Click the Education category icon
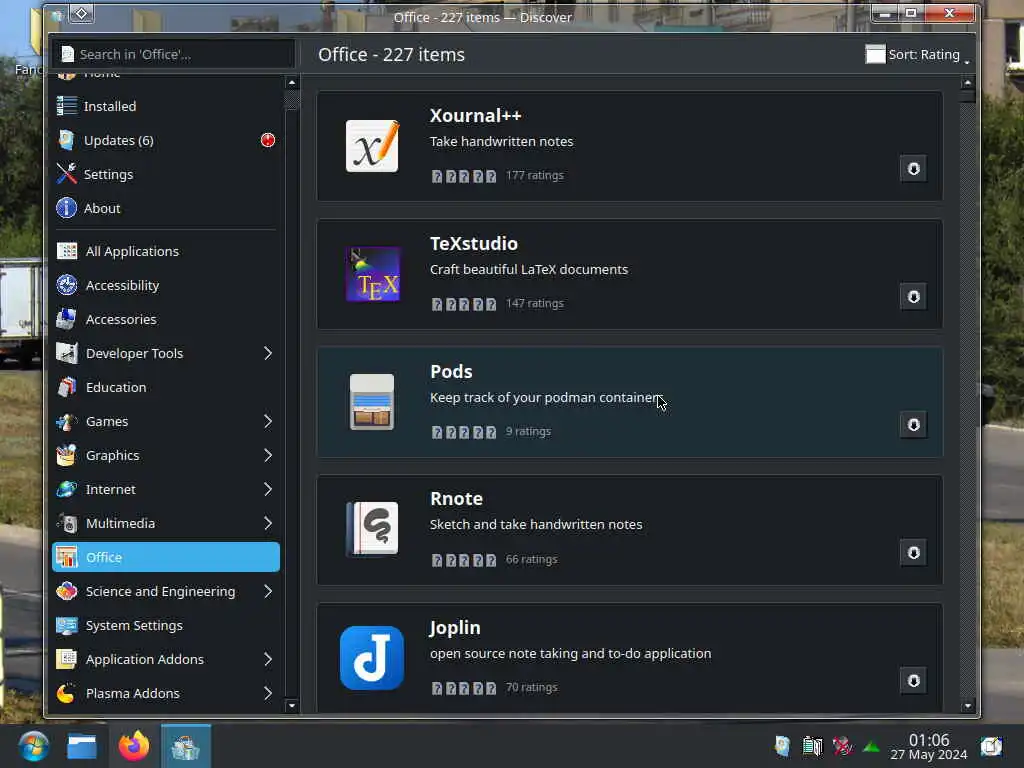 (67, 387)
